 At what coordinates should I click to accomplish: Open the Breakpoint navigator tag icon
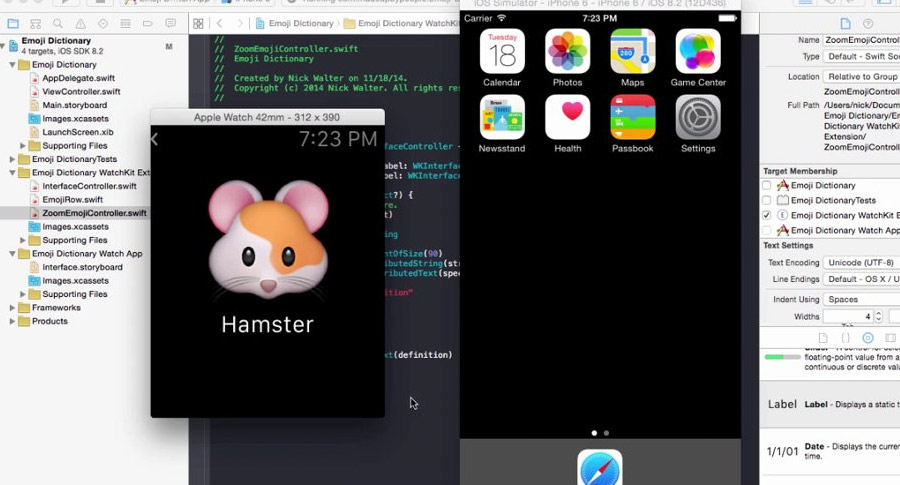pos(148,24)
